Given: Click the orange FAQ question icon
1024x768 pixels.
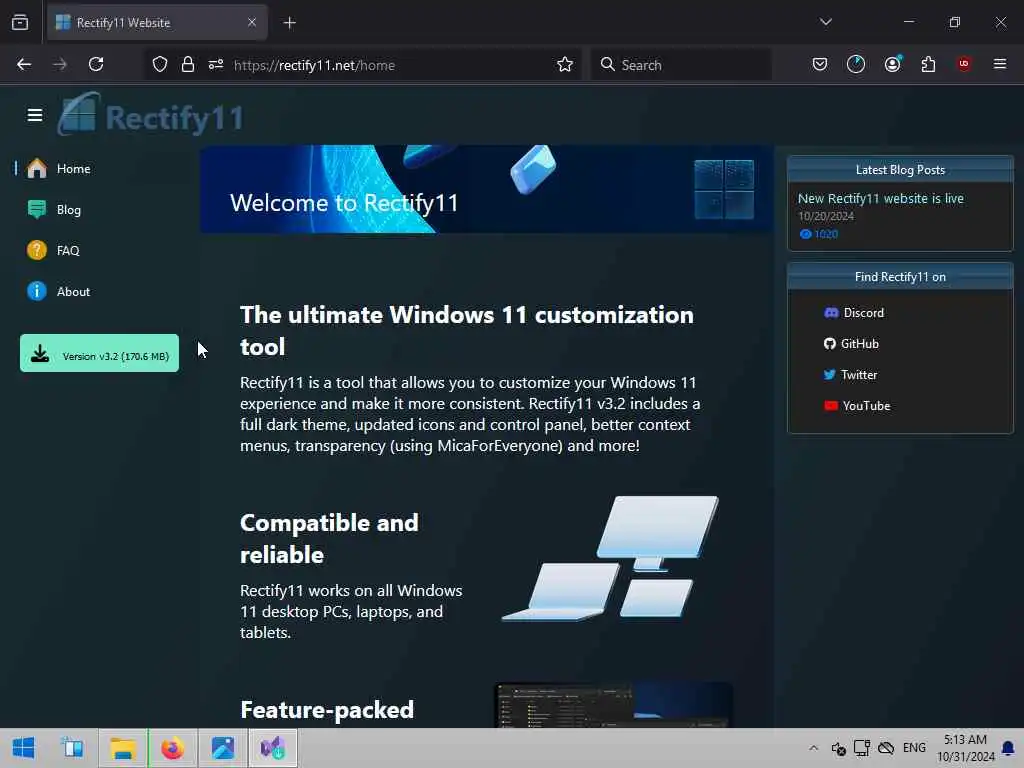Looking at the screenshot, I should click(37, 250).
